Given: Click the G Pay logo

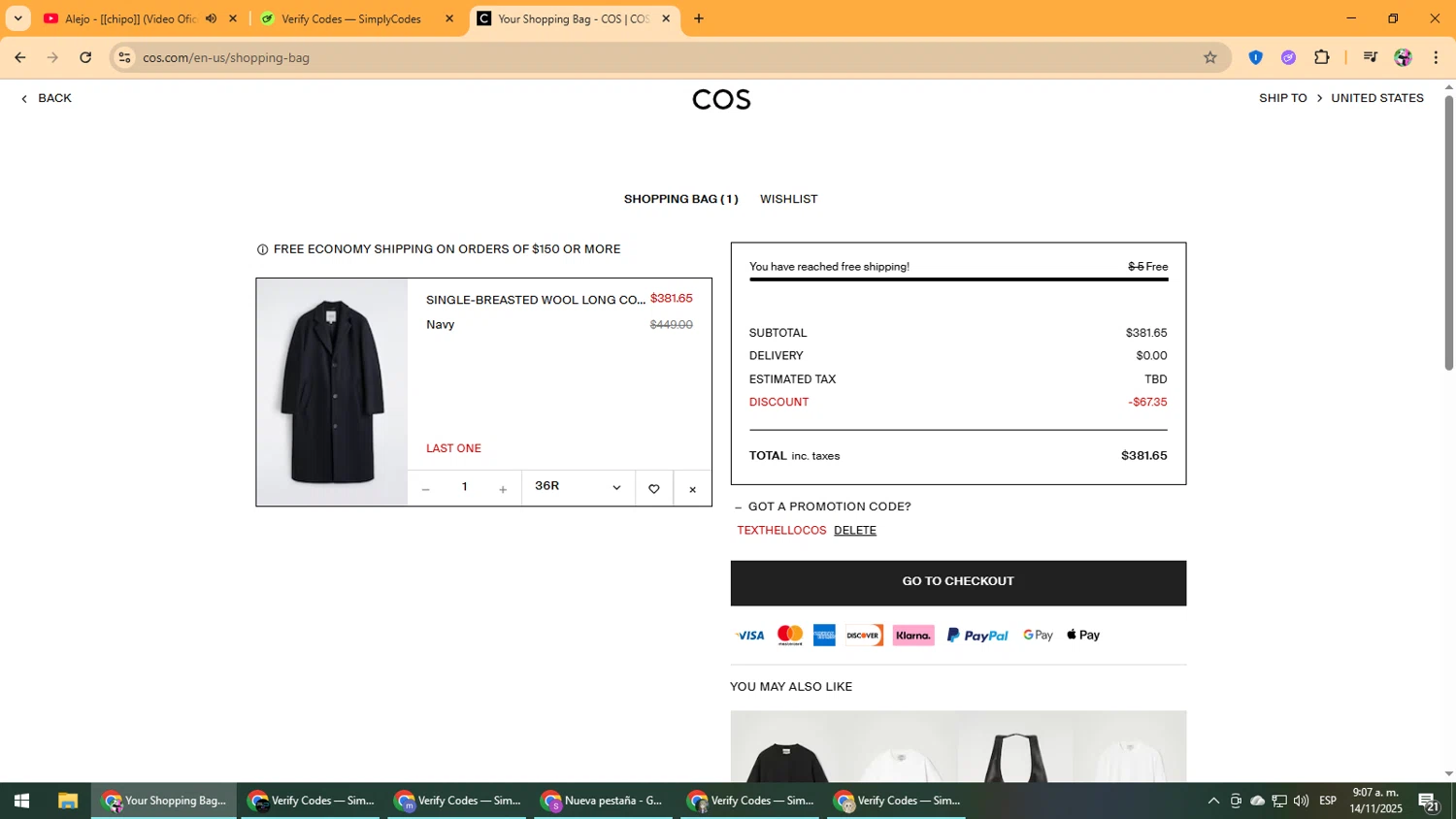Looking at the screenshot, I should 1038,635.
